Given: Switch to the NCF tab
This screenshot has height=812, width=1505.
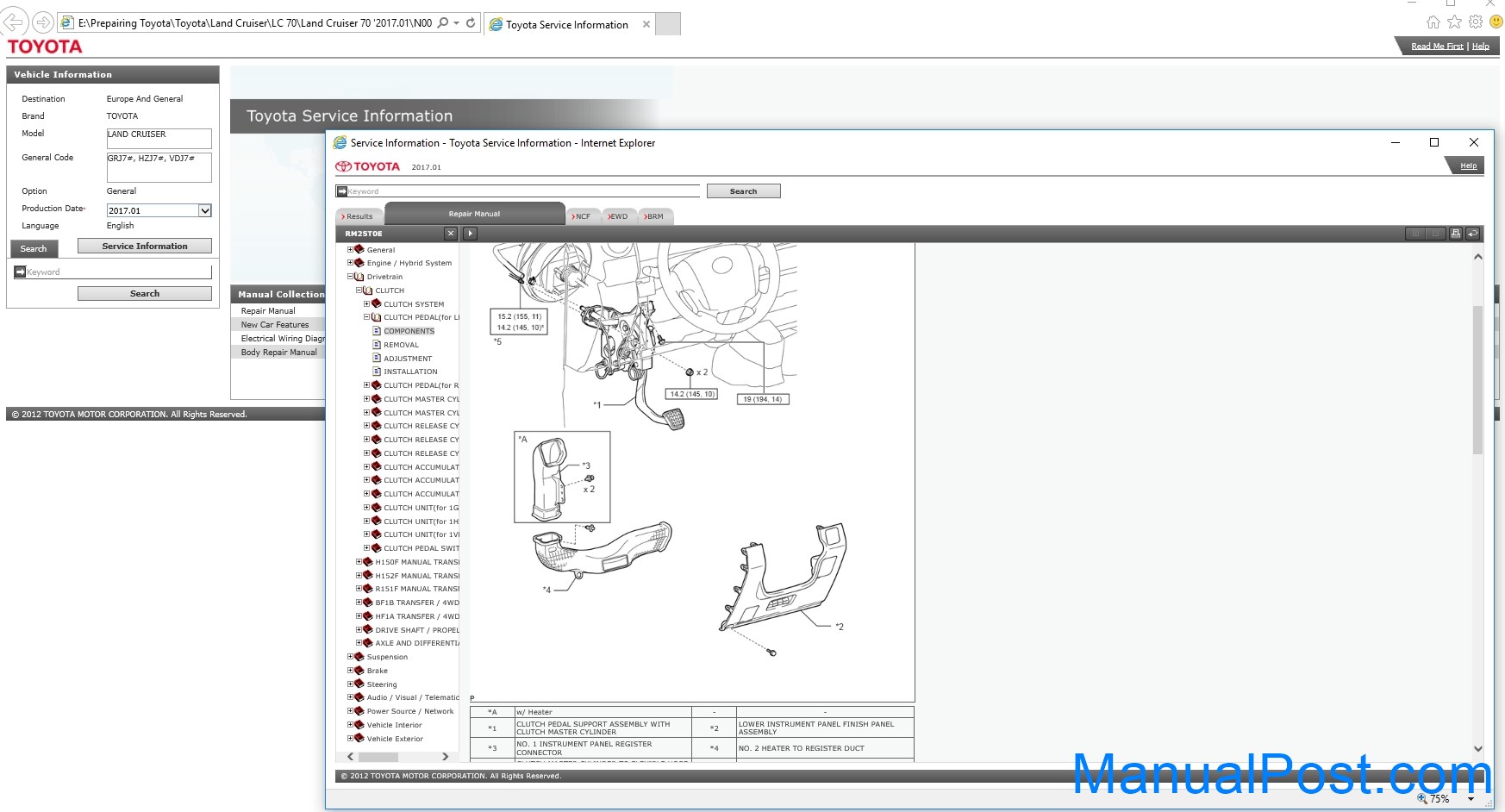Looking at the screenshot, I should point(584,216).
